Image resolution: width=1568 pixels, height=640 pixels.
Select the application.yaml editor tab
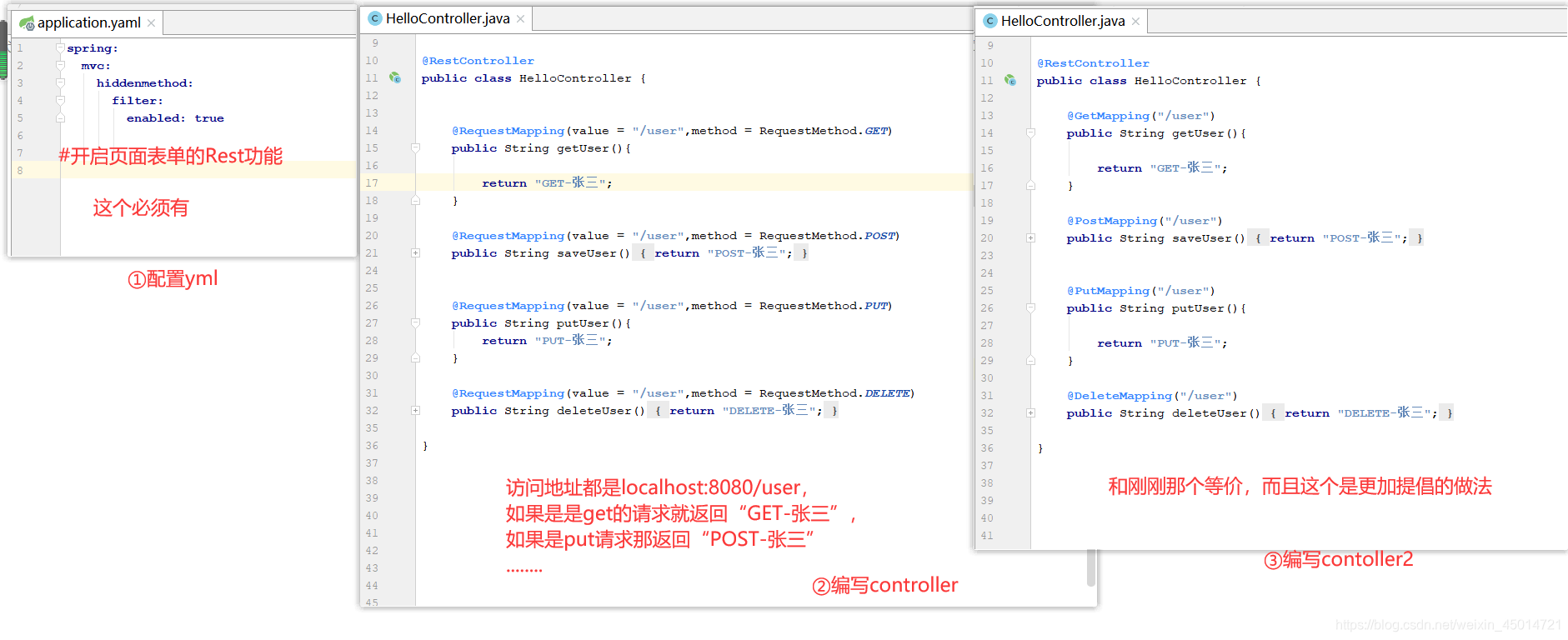tap(88, 22)
